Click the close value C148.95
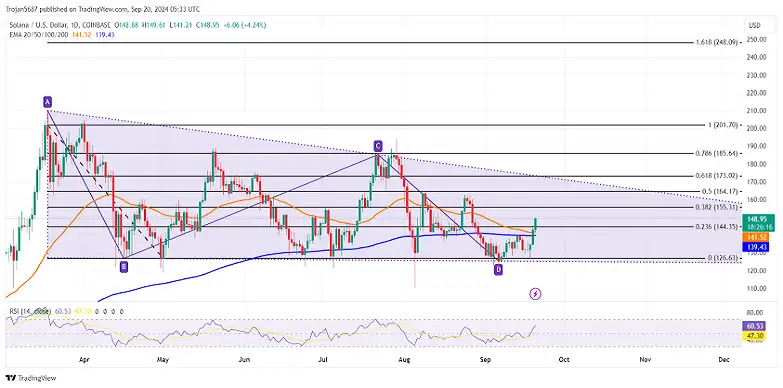This screenshot has width=783, height=388. [x=207, y=24]
